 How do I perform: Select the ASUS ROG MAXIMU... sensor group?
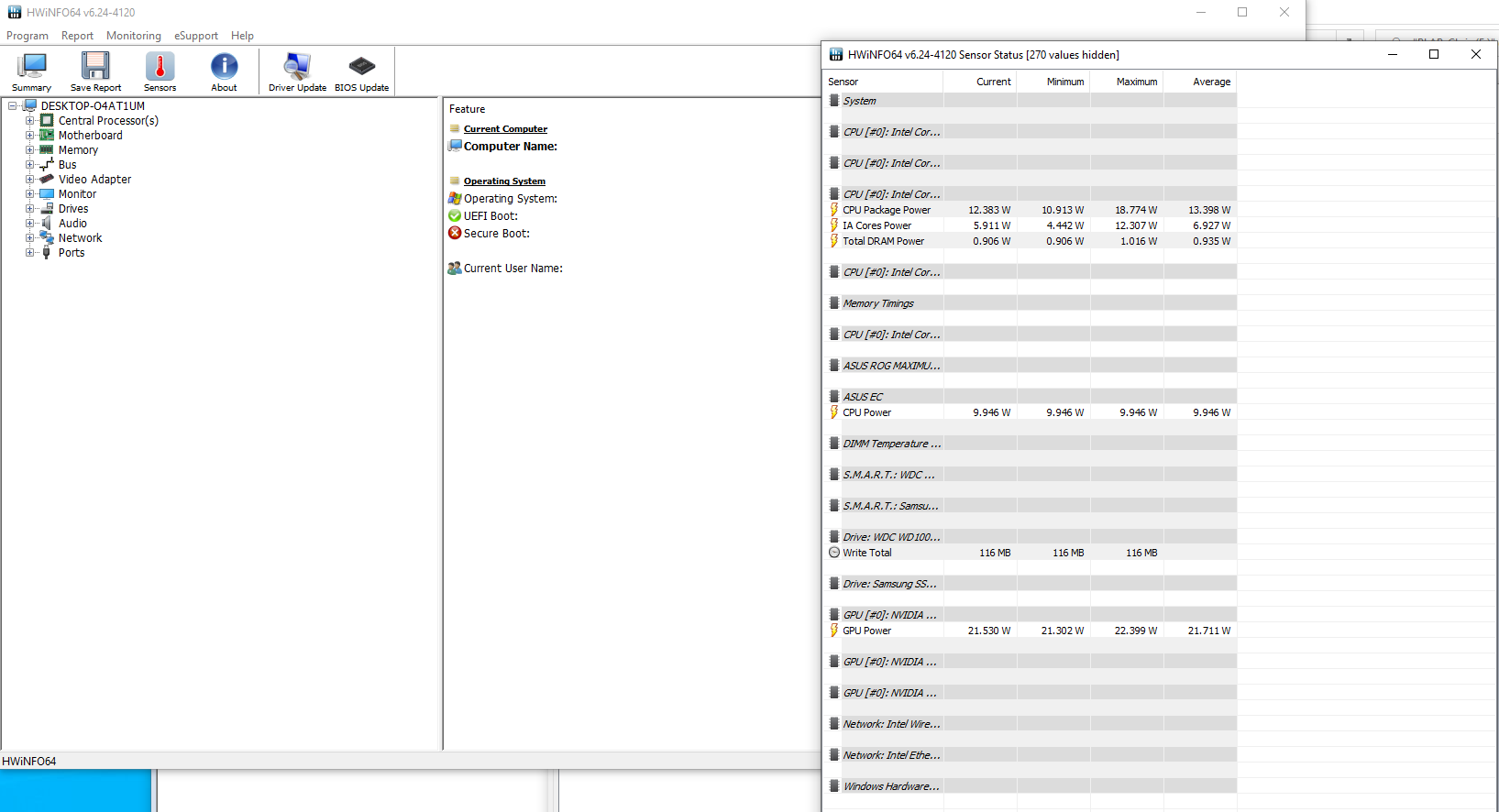[x=1031, y=366]
